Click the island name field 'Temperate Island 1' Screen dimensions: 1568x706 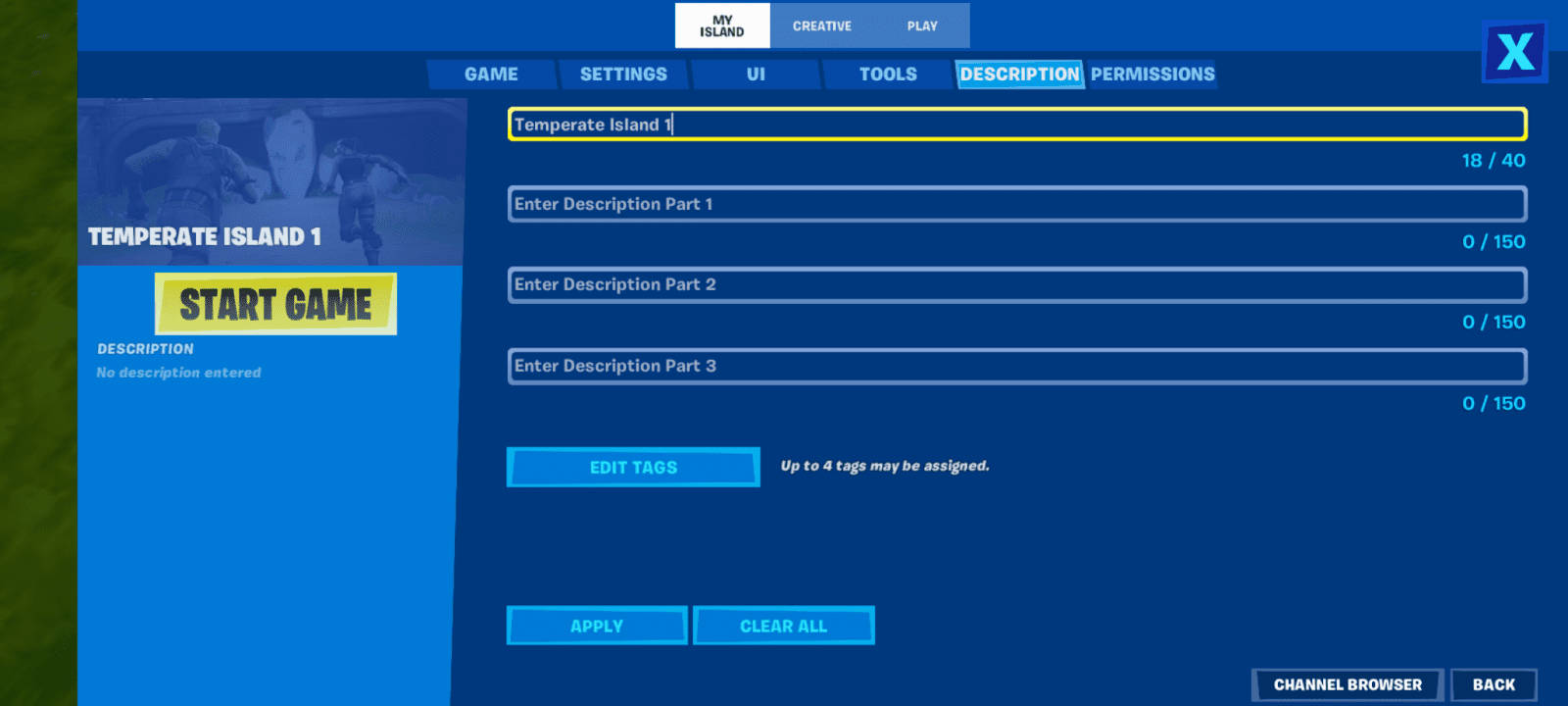tap(1017, 125)
